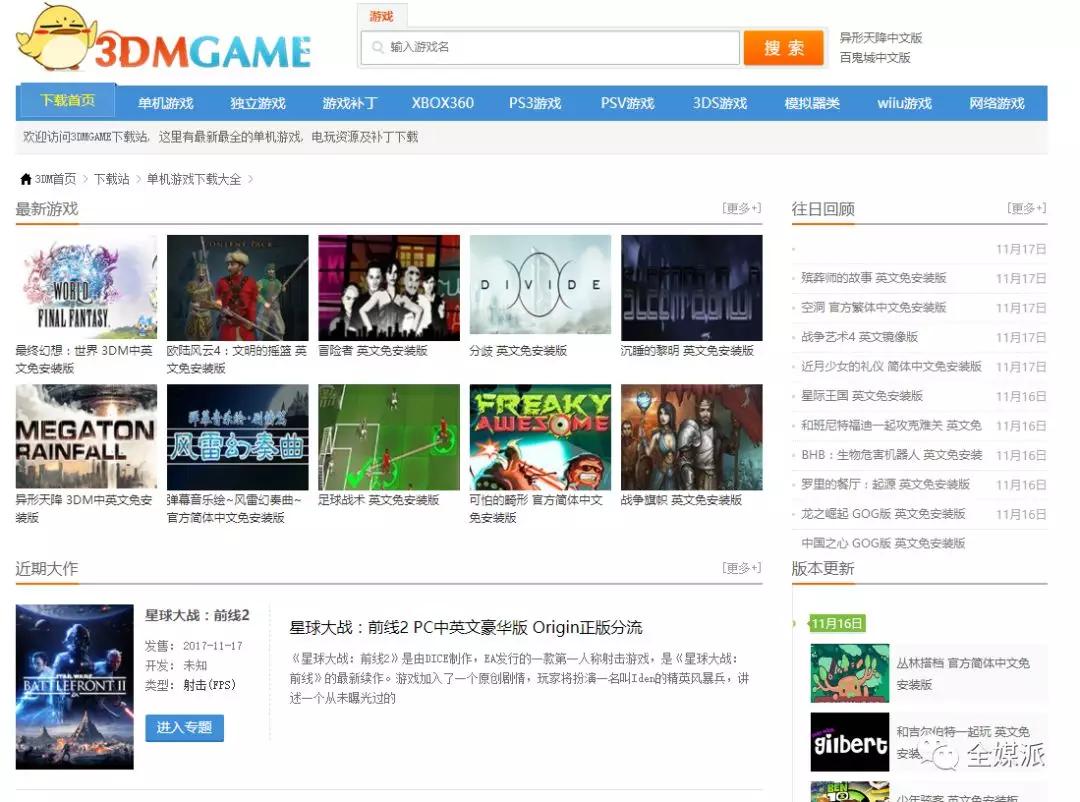This screenshot has height=802, width=1080.
Task: Click 3DM首页 breadcrumb link
Action: coord(56,179)
